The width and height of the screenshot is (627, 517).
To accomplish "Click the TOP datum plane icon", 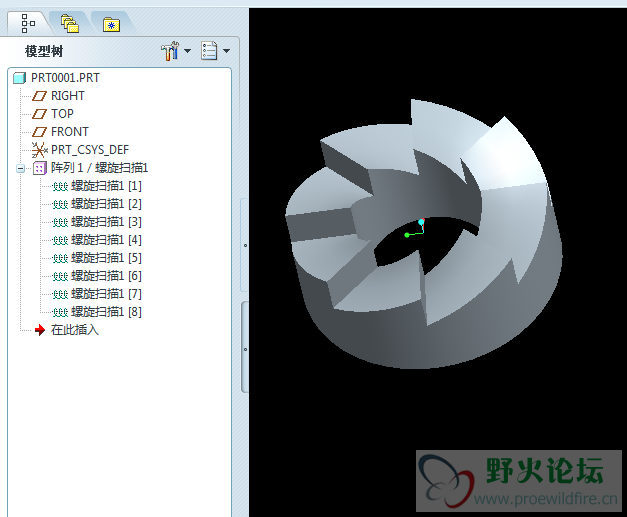I will 39,114.
